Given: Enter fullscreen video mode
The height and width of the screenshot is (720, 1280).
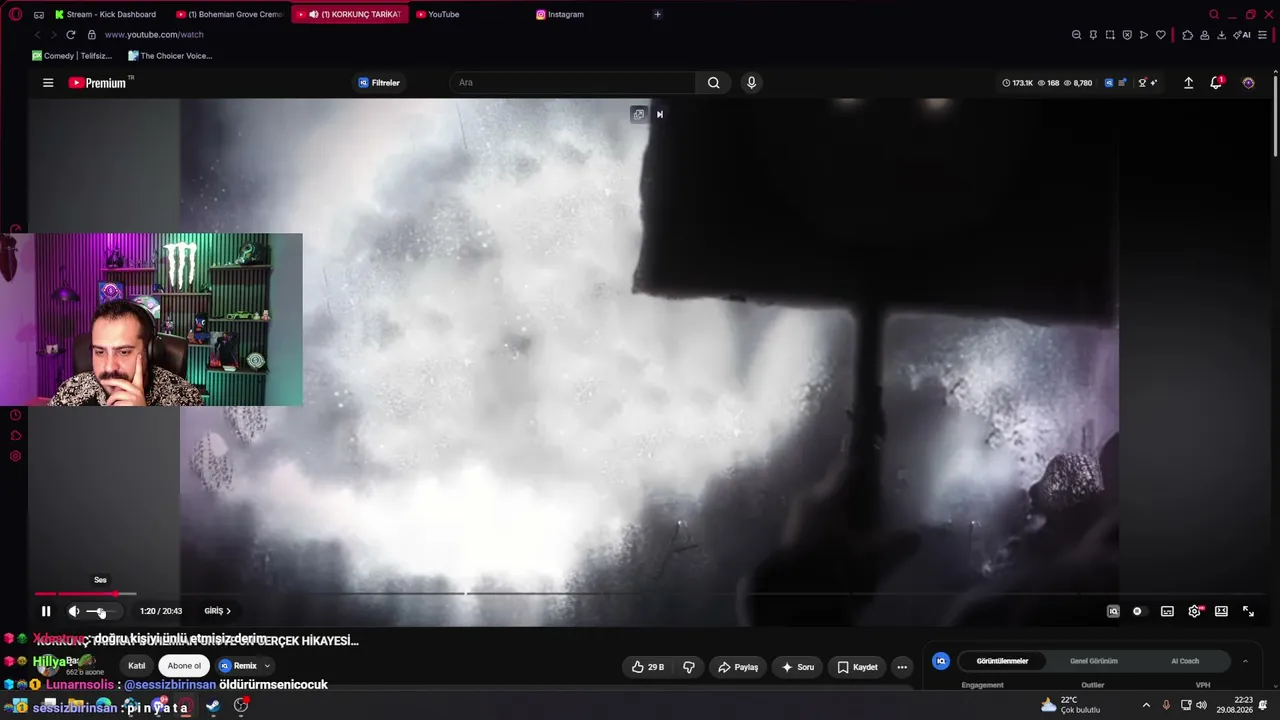Looking at the screenshot, I should tap(1248, 611).
